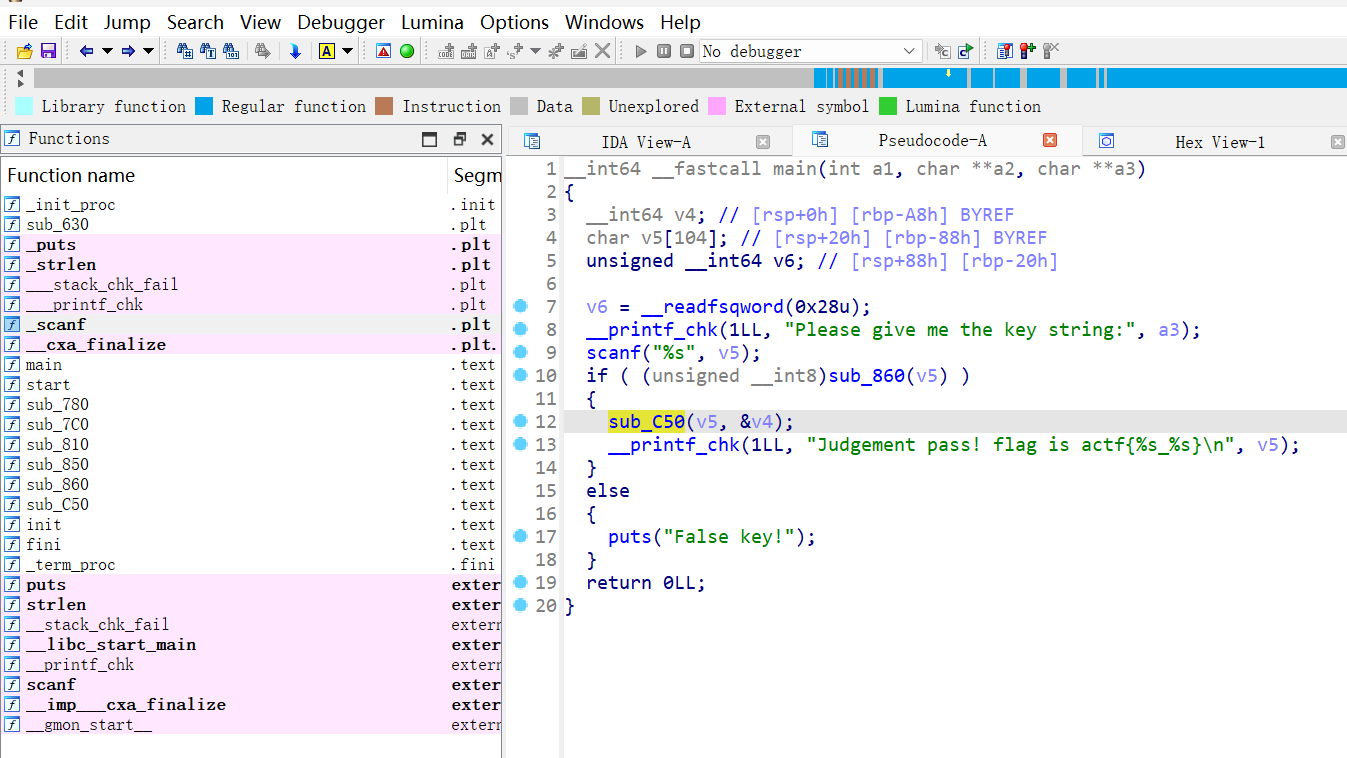Click the green circle toolbar icon

(407, 51)
